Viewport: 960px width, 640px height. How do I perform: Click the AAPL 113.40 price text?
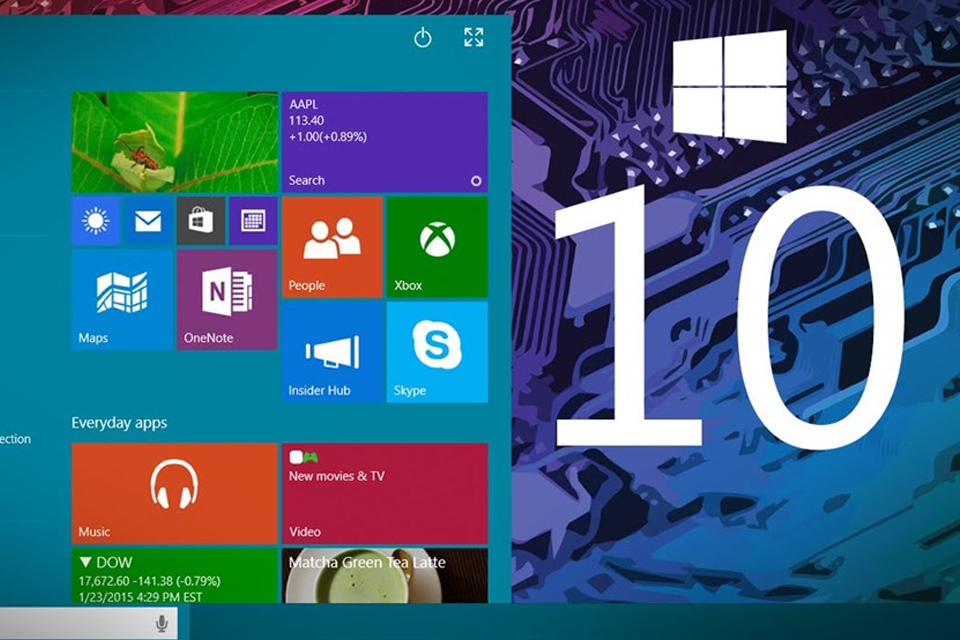coord(306,121)
